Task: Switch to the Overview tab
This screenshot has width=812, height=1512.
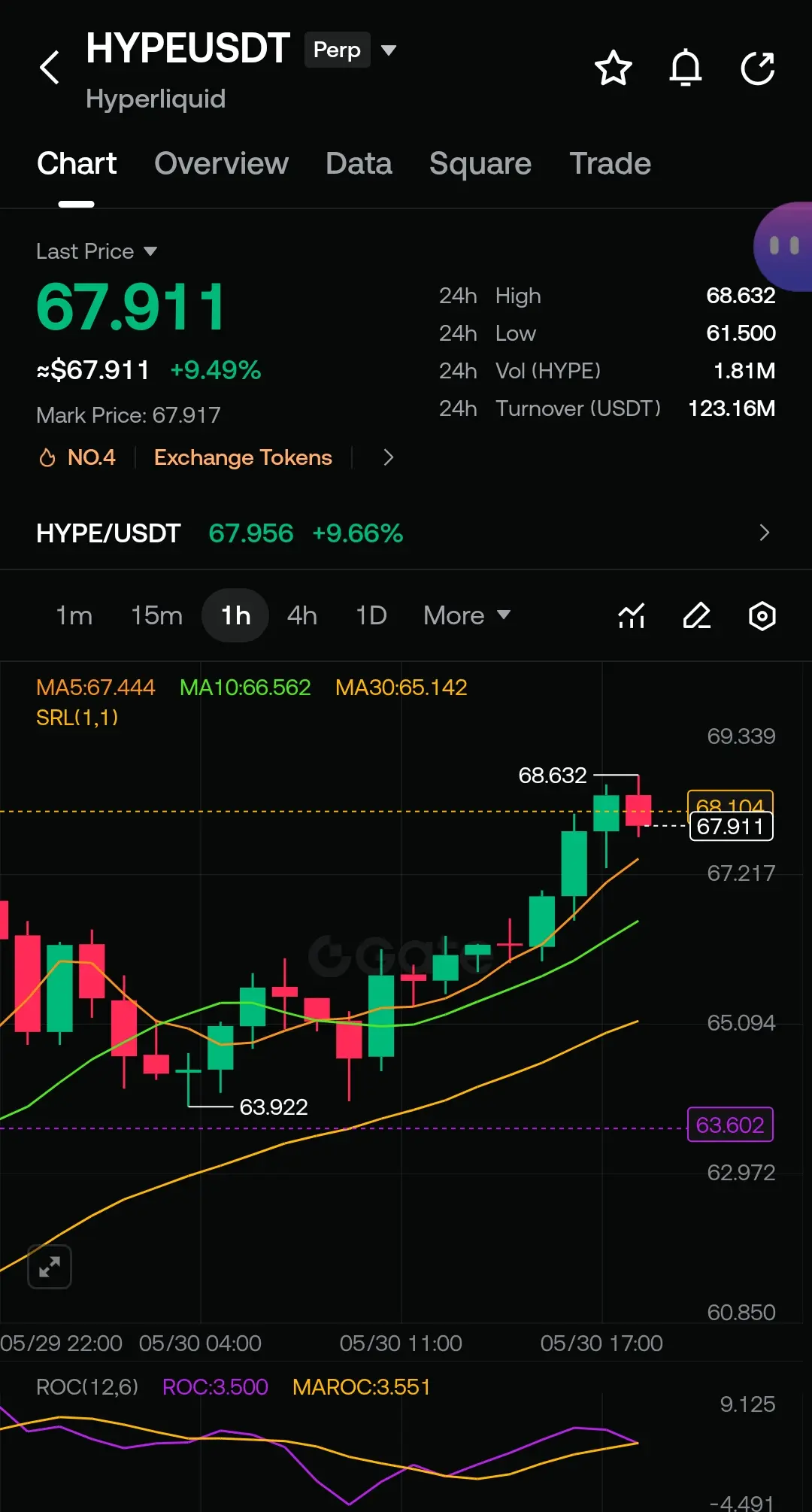Action: click(x=221, y=163)
